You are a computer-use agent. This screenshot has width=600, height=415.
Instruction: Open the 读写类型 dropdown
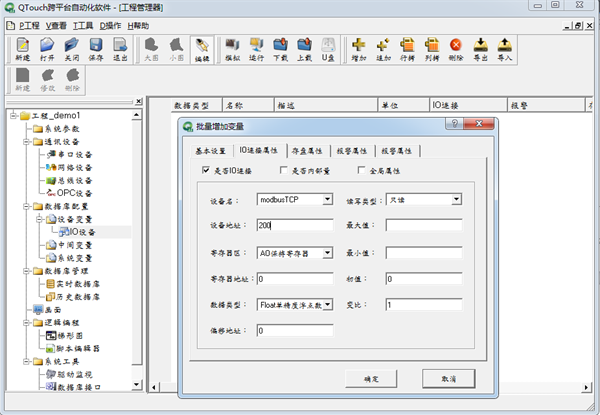click(x=456, y=199)
